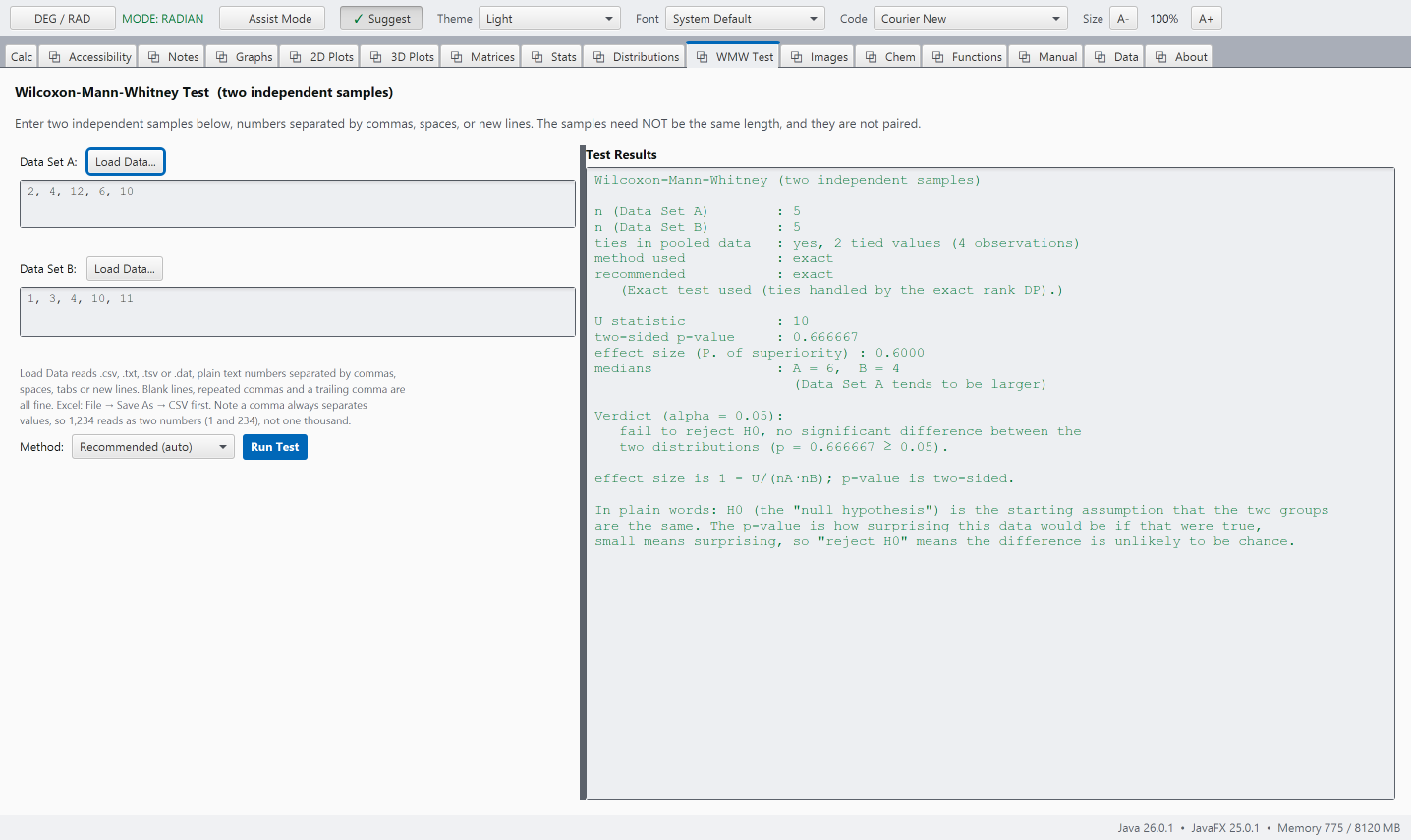Open the Font dropdown showing System Default
1411x840 pixels.
(x=745, y=19)
